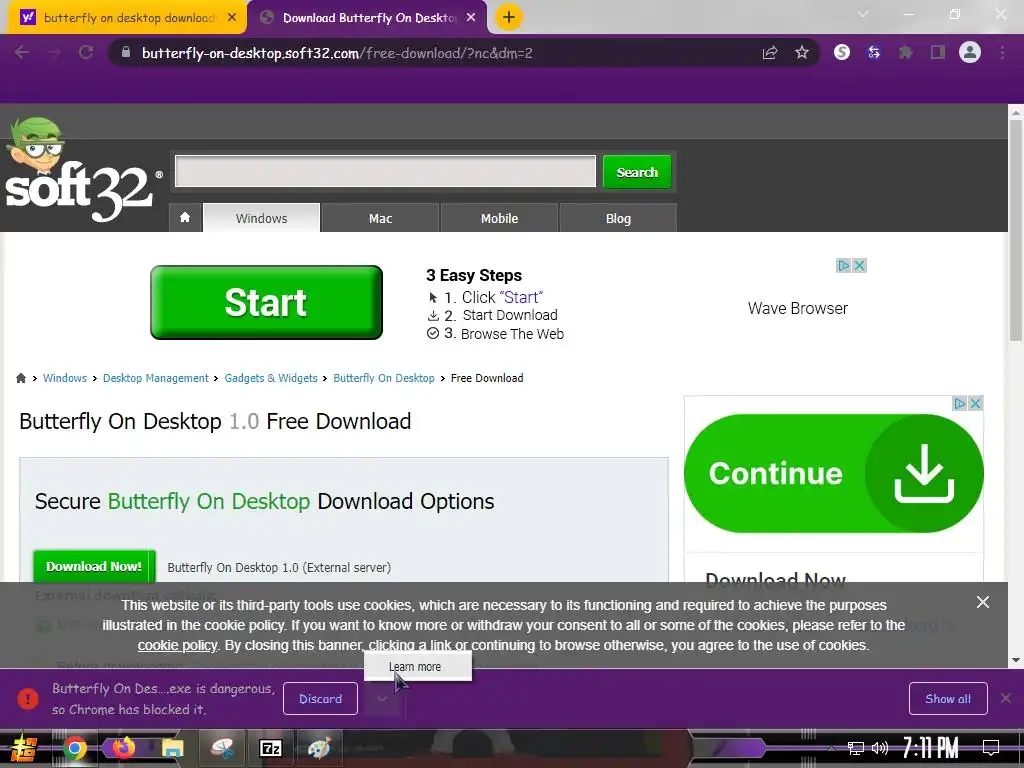Toggle the browser side panel icon
Image resolution: width=1024 pixels, height=768 pixels.
pyautogui.click(x=938, y=52)
